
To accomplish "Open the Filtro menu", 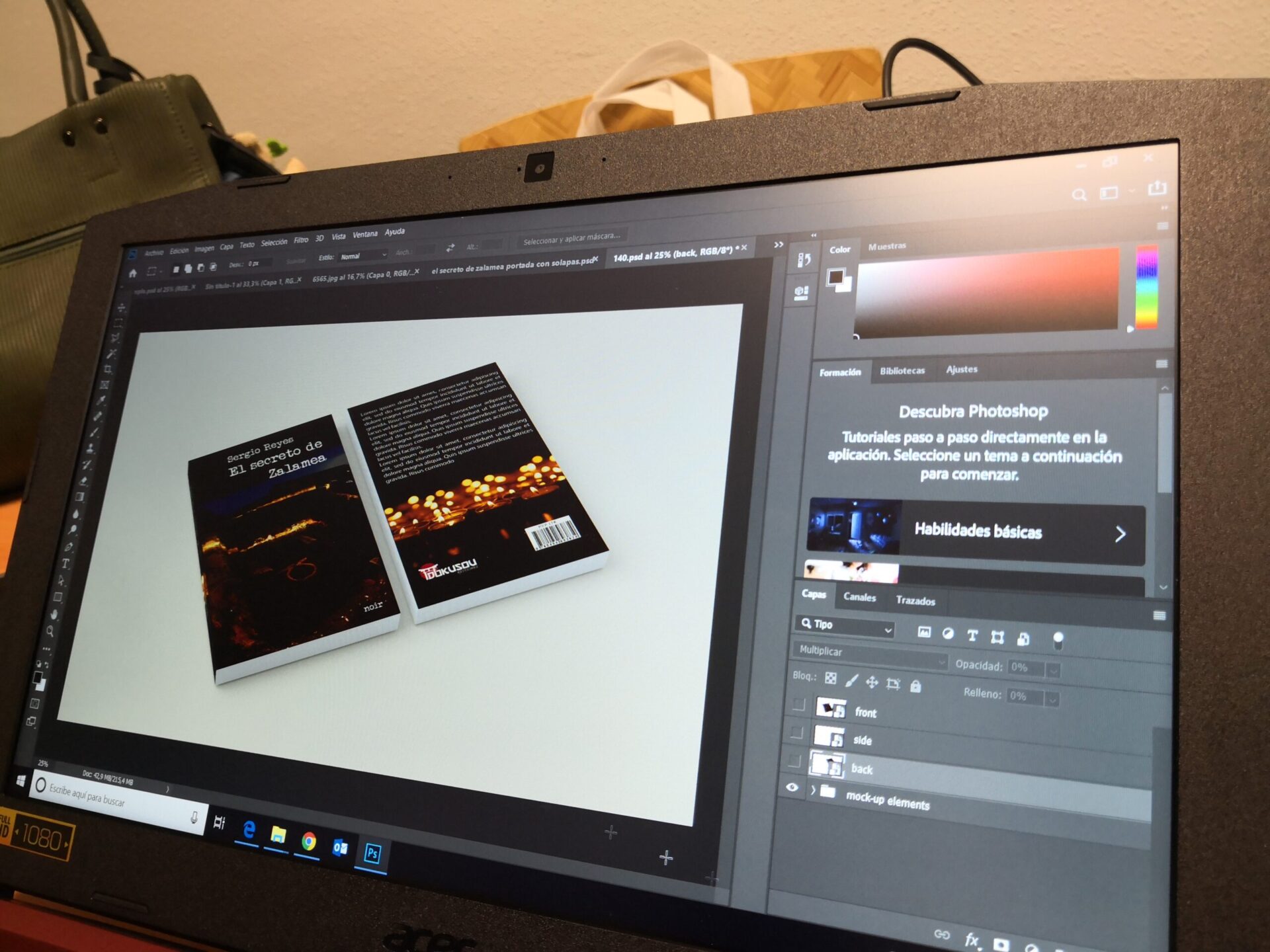I will point(301,240).
